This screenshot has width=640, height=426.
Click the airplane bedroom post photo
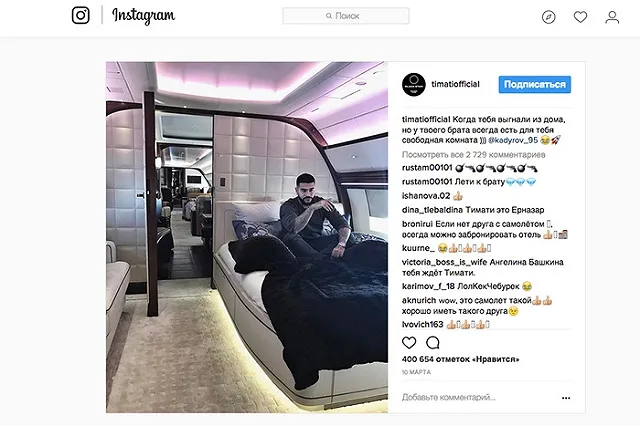[247, 237]
